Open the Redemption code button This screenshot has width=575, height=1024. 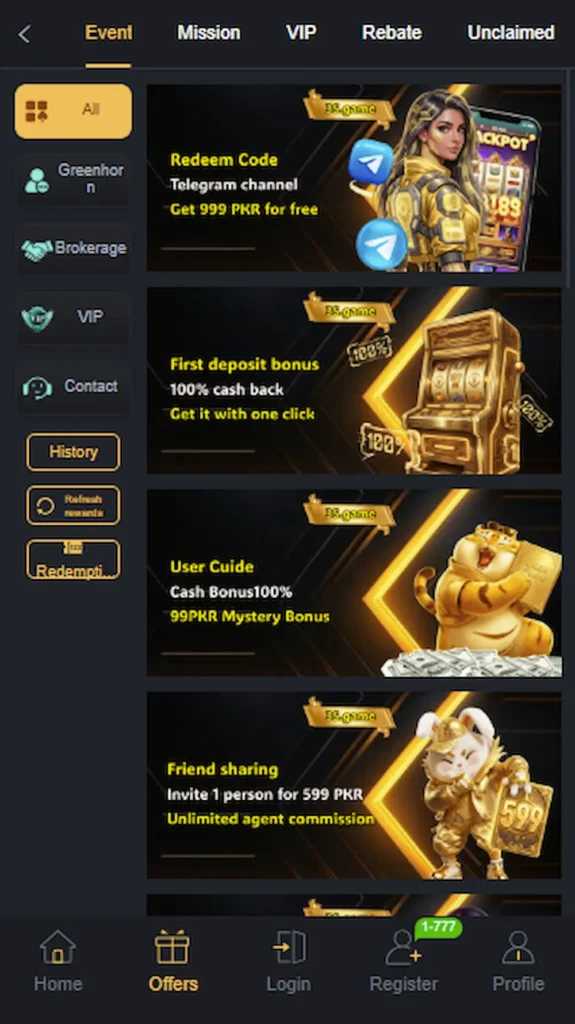pyautogui.click(x=73, y=560)
